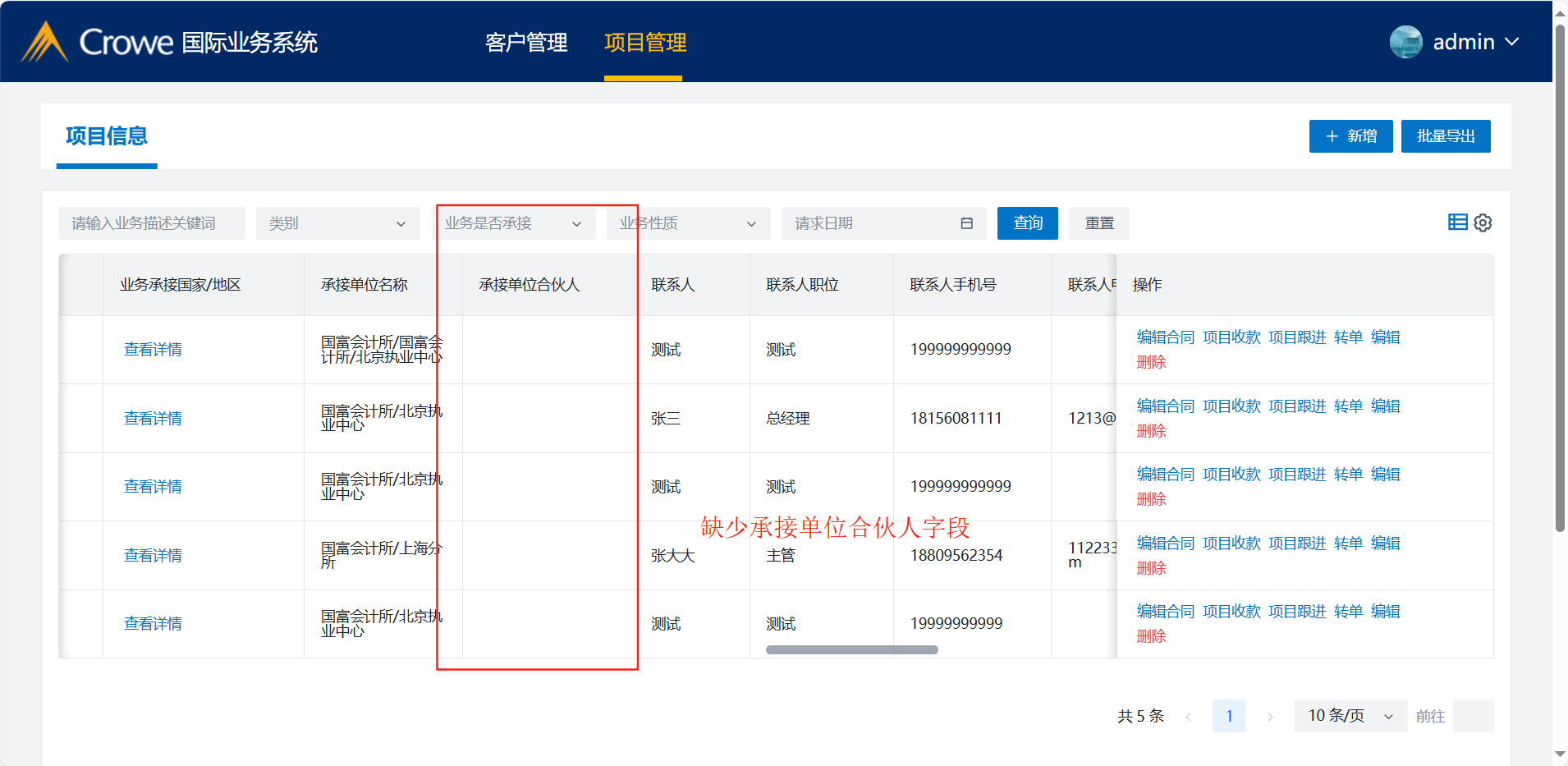
Task: Go to the next page arrow
Action: [1270, 717]
